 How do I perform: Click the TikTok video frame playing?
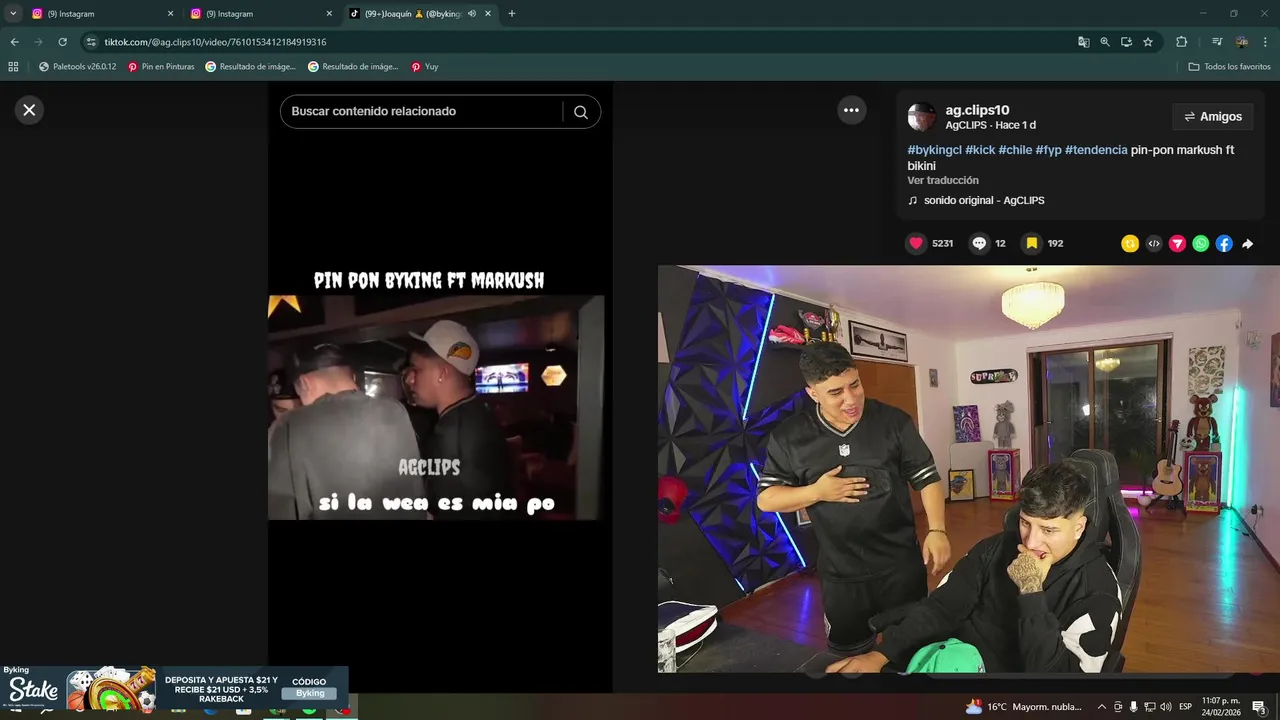pos(436,407)
